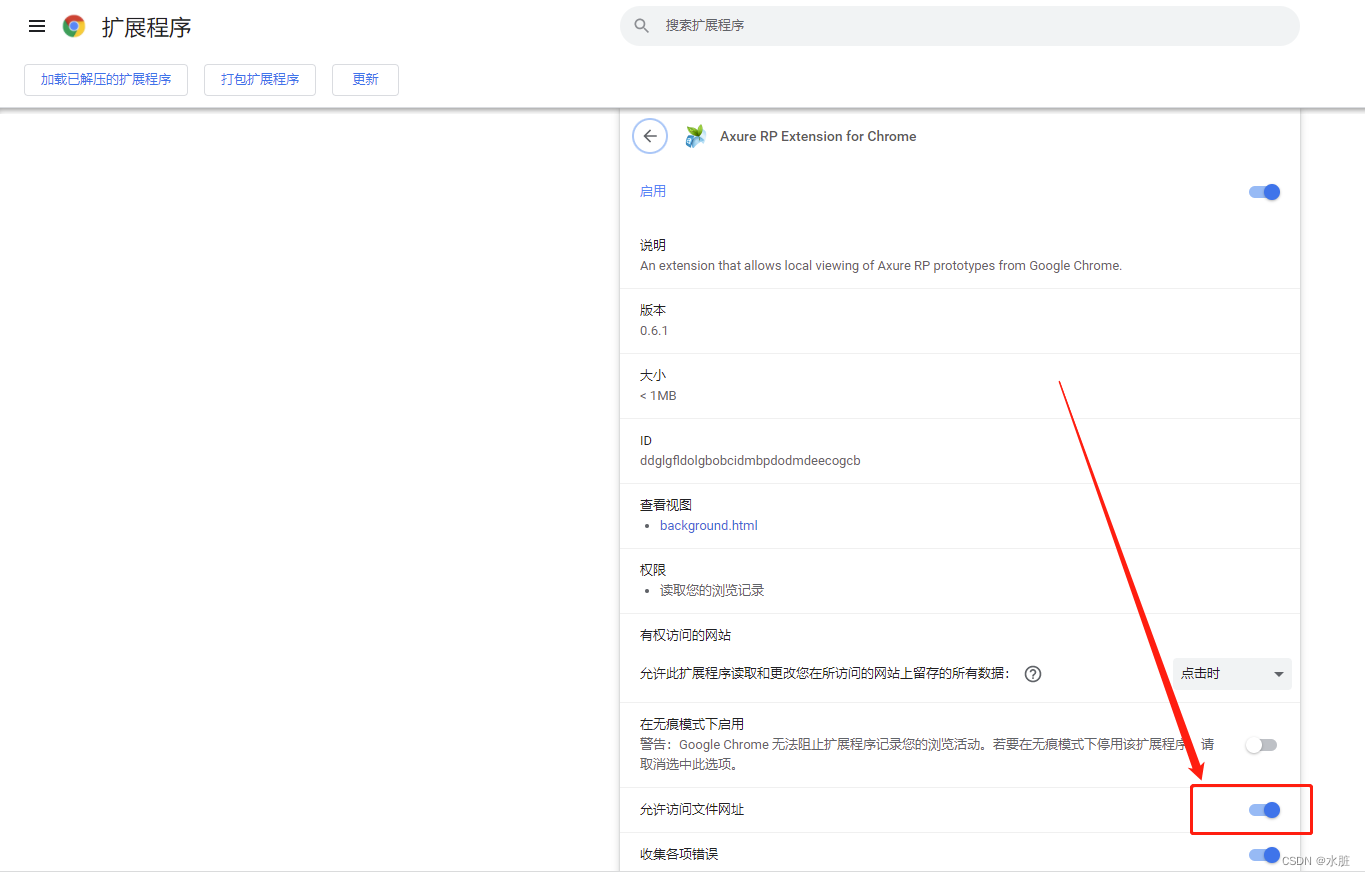Click the Axure RP extension icon
The image size is (1365, 876).
point(695,136)
